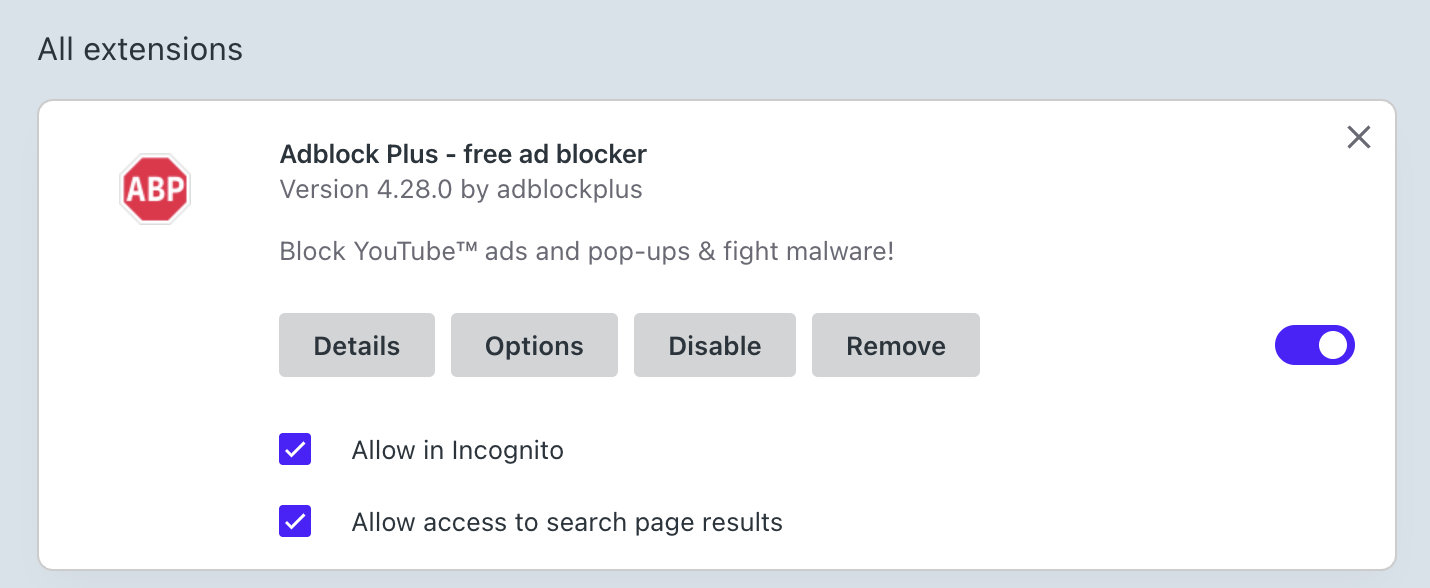Open the Adblock Plus stop-sign logo
Image resolution: width=1430 pixels, height=588 pixels.
pyautogui.click(x=155, y=188)
